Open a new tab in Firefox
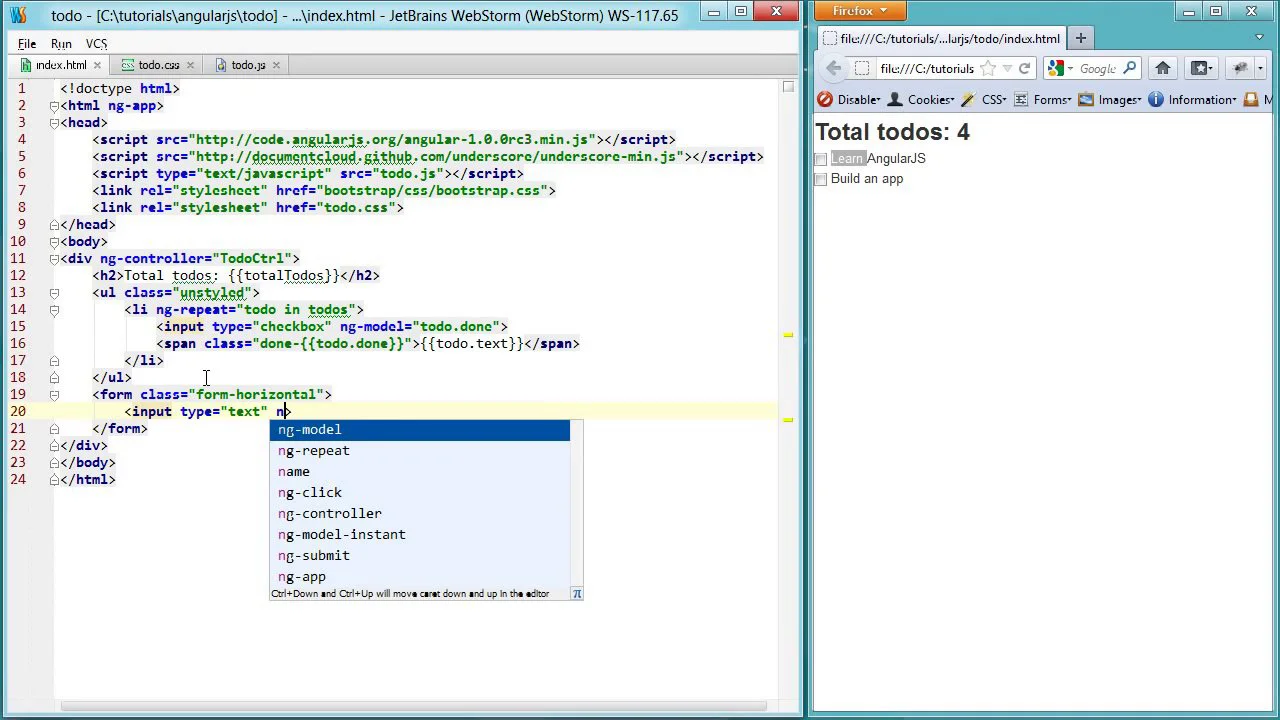Image resolution: width=1280 pixels, height=720 pixels. point(1080,38)
